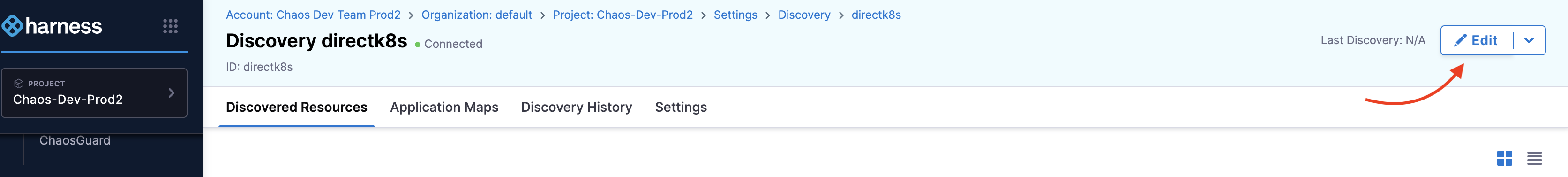
Task: Open Organization: default breadcrumb link
Action: (x=477, y=15)
